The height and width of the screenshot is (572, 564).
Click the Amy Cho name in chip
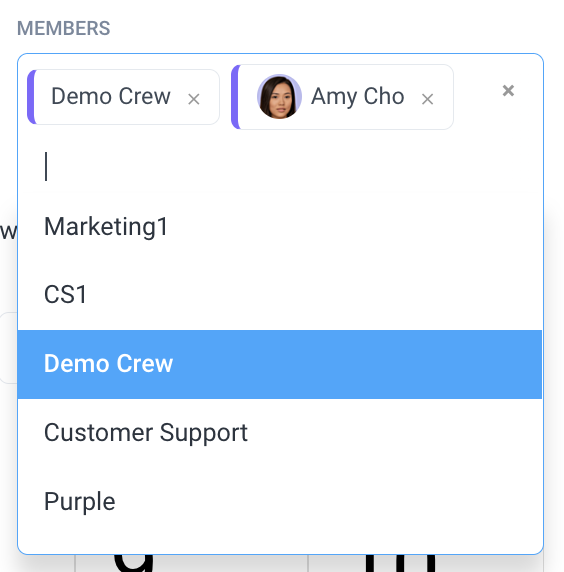(358, 97)
